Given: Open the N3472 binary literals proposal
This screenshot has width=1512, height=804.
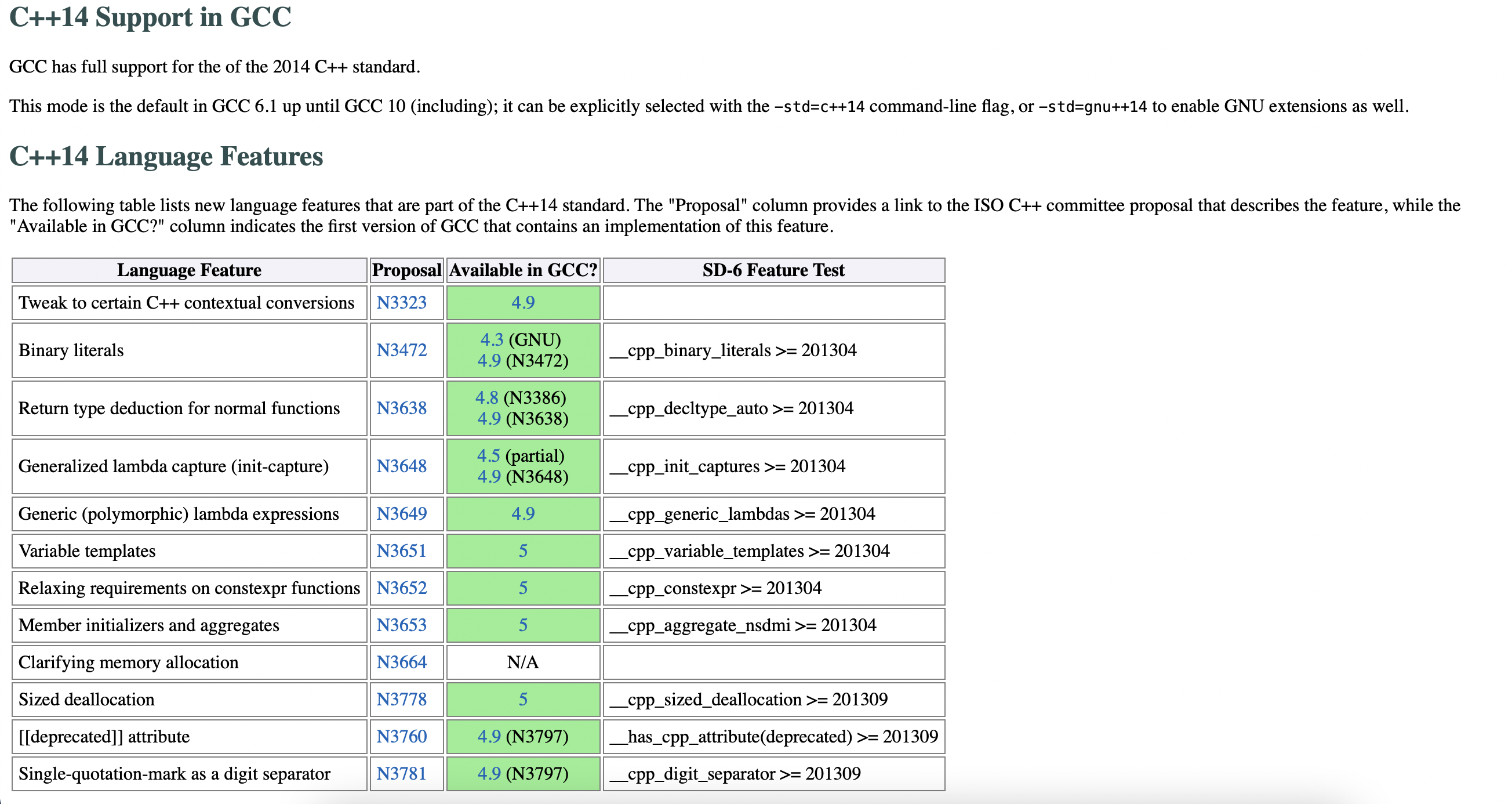Looking at the screenshot, I should [401, 350].
